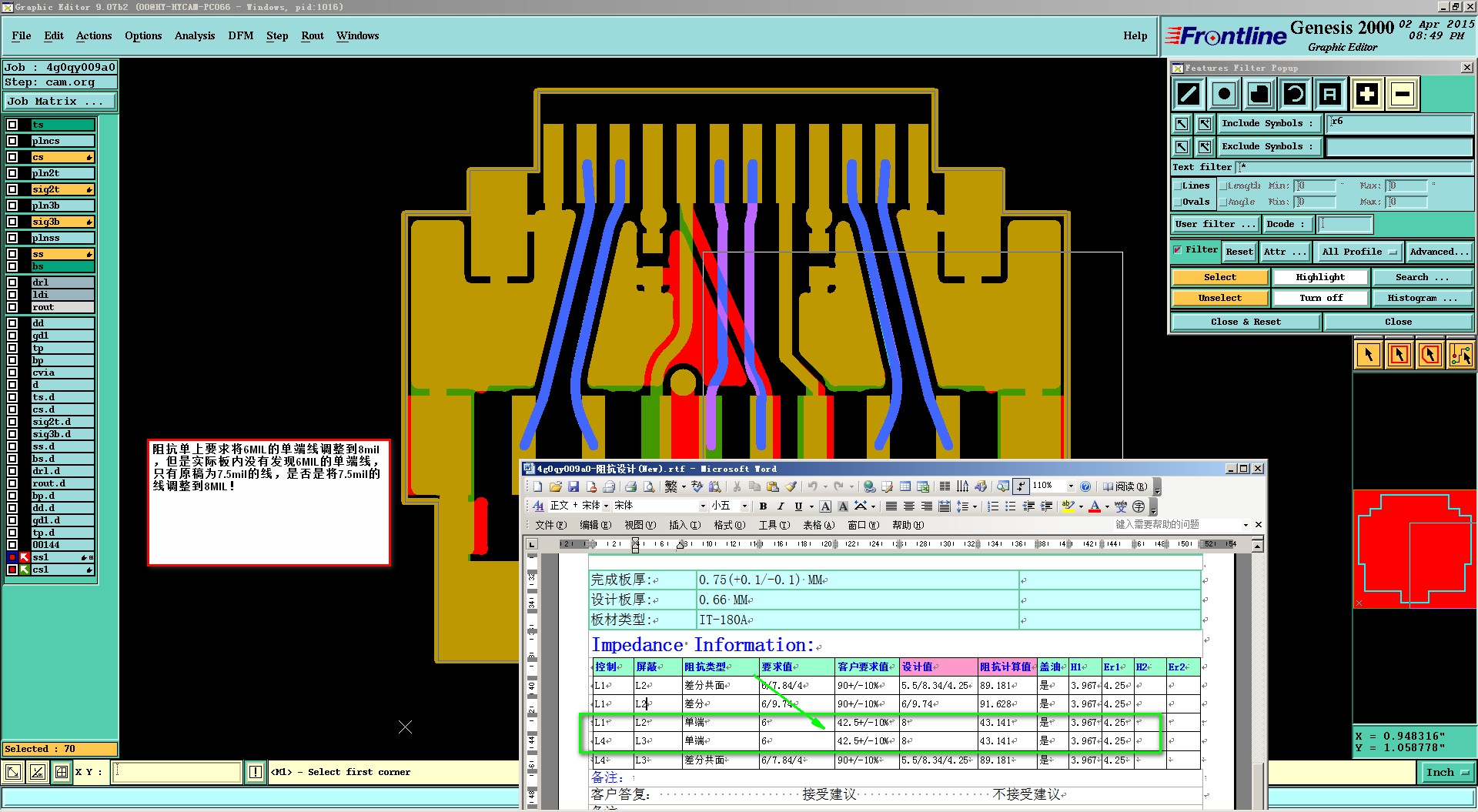Toggle display box of the ts layer
The image size is (1478, 812).
tap(12, 125)
